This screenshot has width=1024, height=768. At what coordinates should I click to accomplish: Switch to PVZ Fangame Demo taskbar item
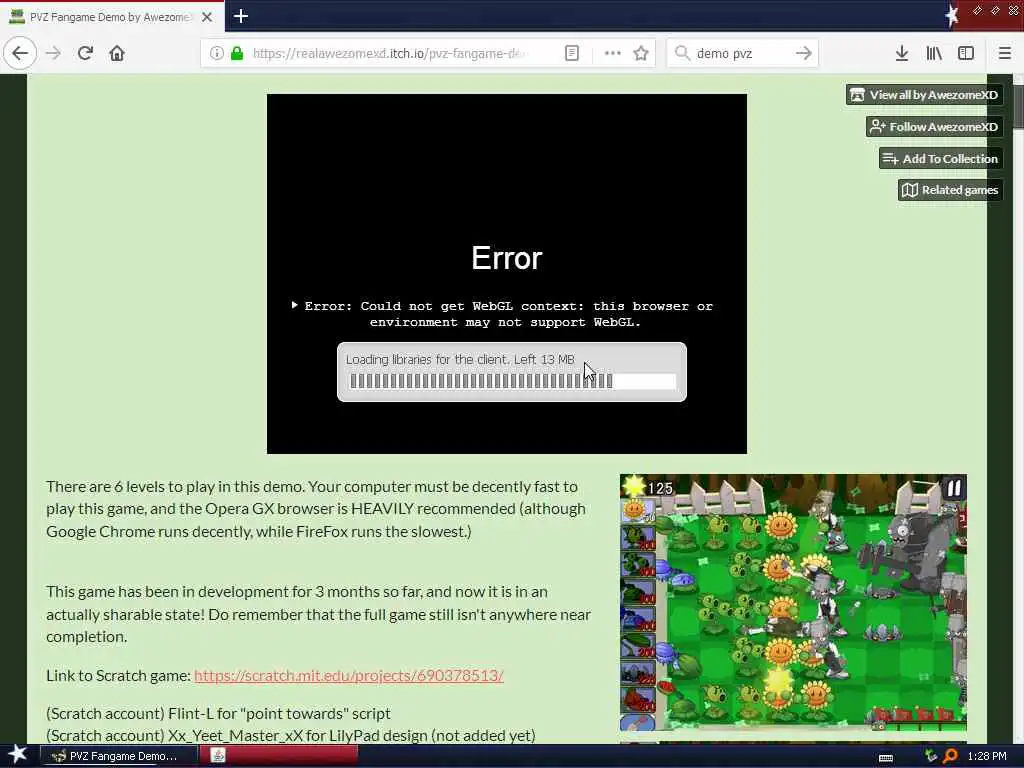click(118, 756)
